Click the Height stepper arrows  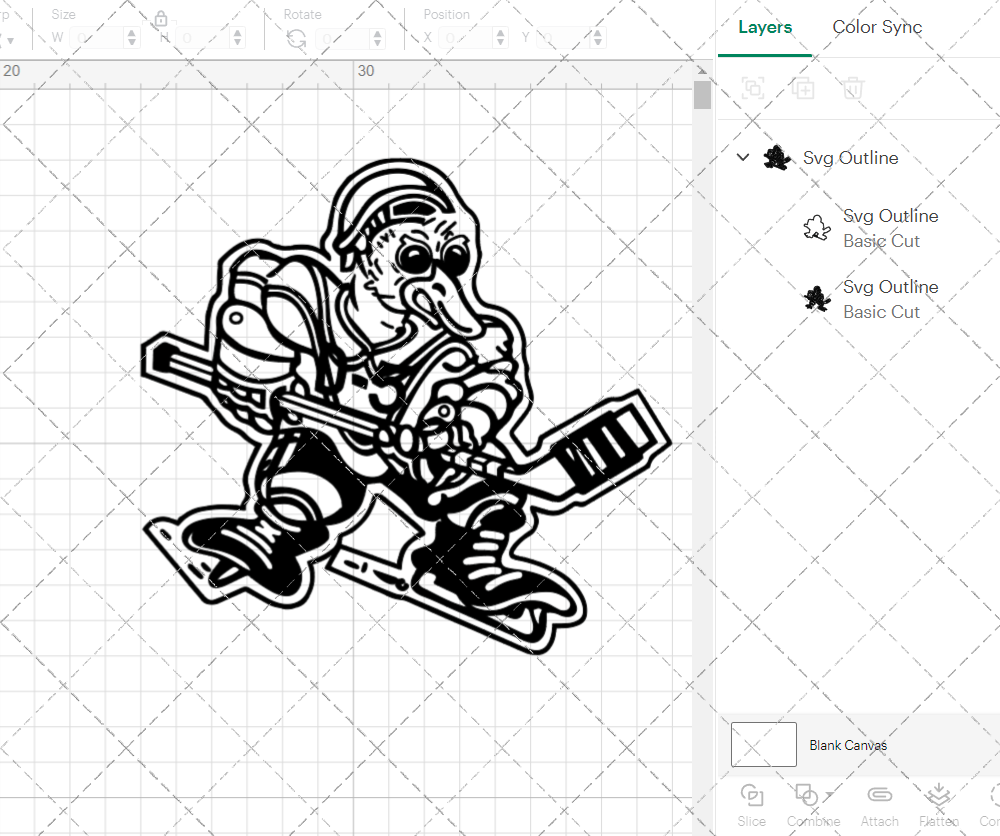point(237,38)
